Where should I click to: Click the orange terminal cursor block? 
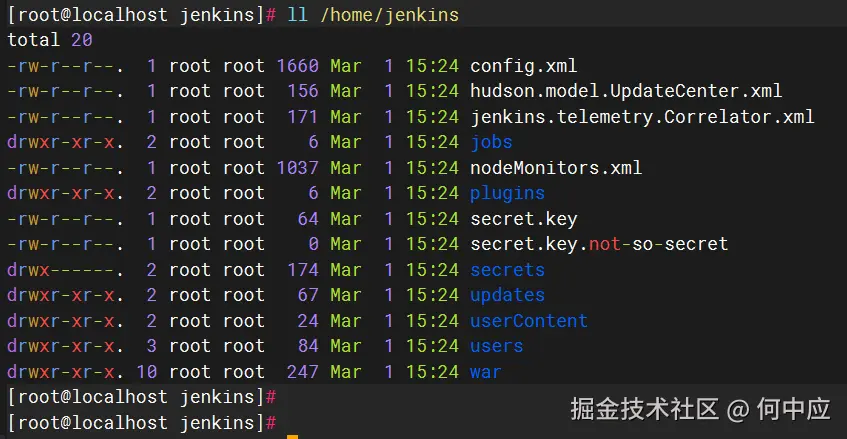[292, 436]
